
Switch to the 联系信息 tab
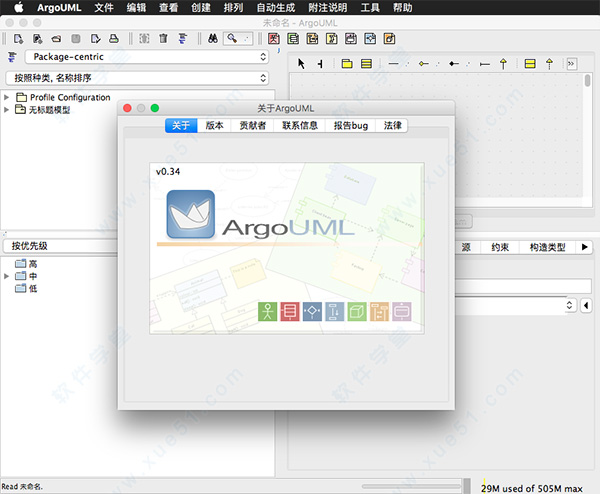(300, 126)
